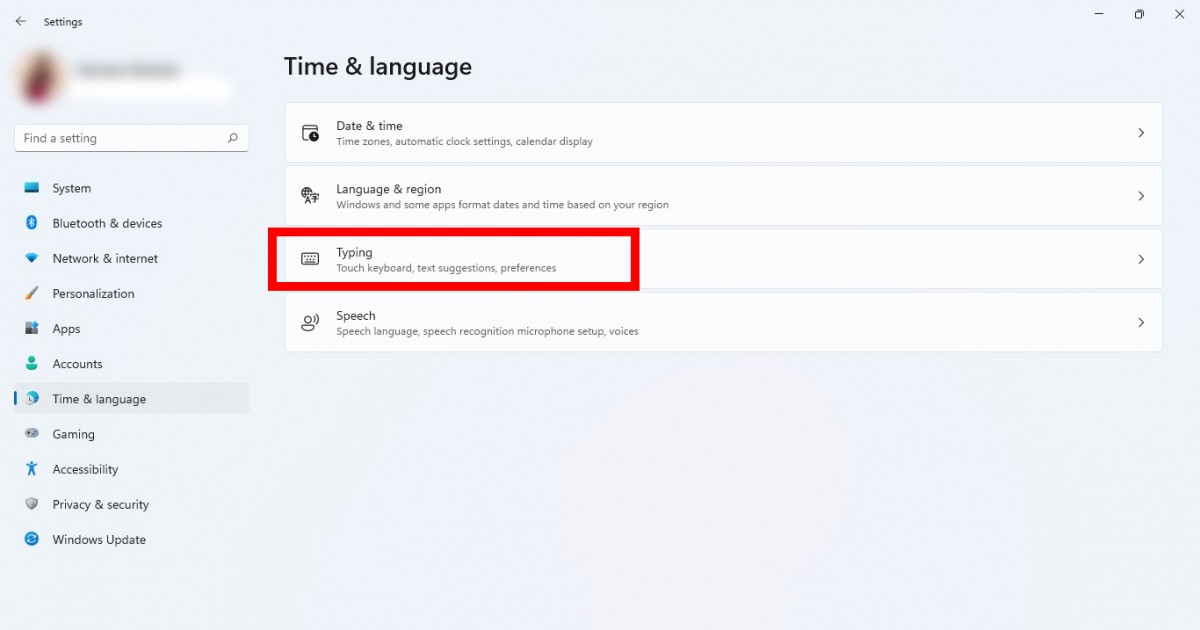The height and width of the screenshot is (630, 1200).
Task: Click the keyboard icon on the Typing row
Action: click(310, 259)
